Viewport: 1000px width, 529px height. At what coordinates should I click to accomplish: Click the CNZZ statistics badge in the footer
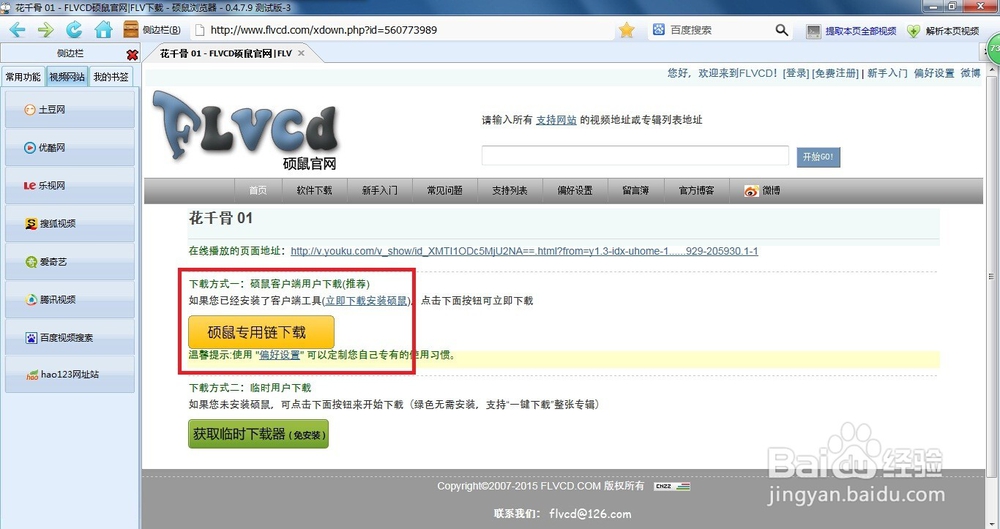click(672, 486)
